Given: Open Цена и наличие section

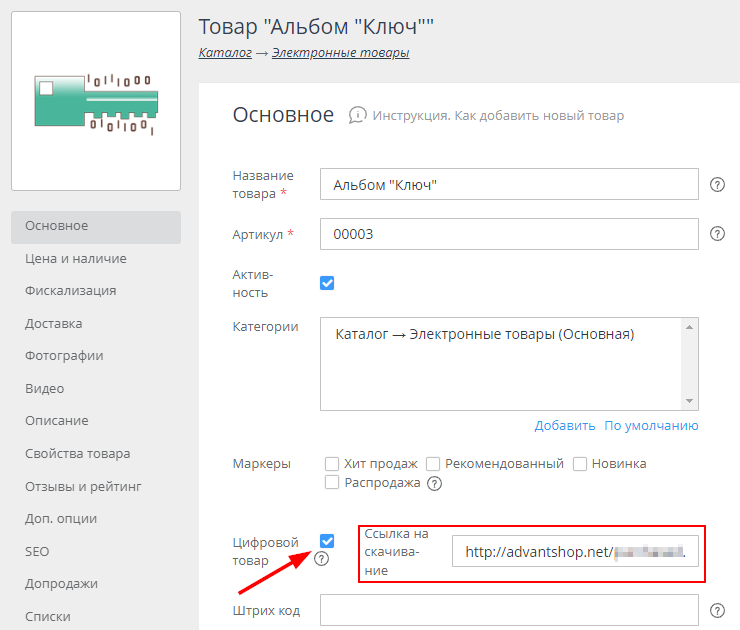Looking at the screenshot, I should [x=76, y=258].
